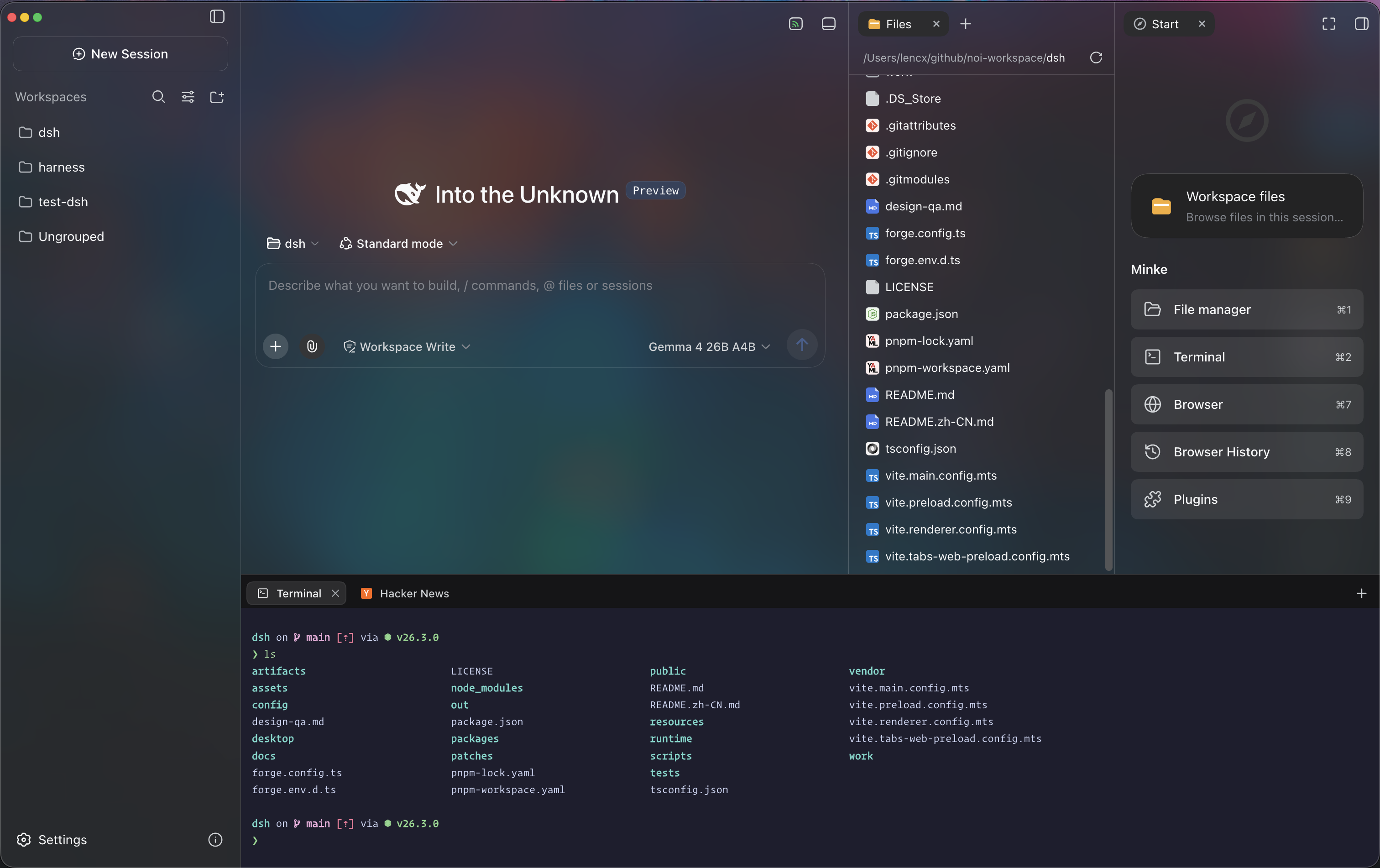Select the Terminal tab in bottom panel

point(296,593)
